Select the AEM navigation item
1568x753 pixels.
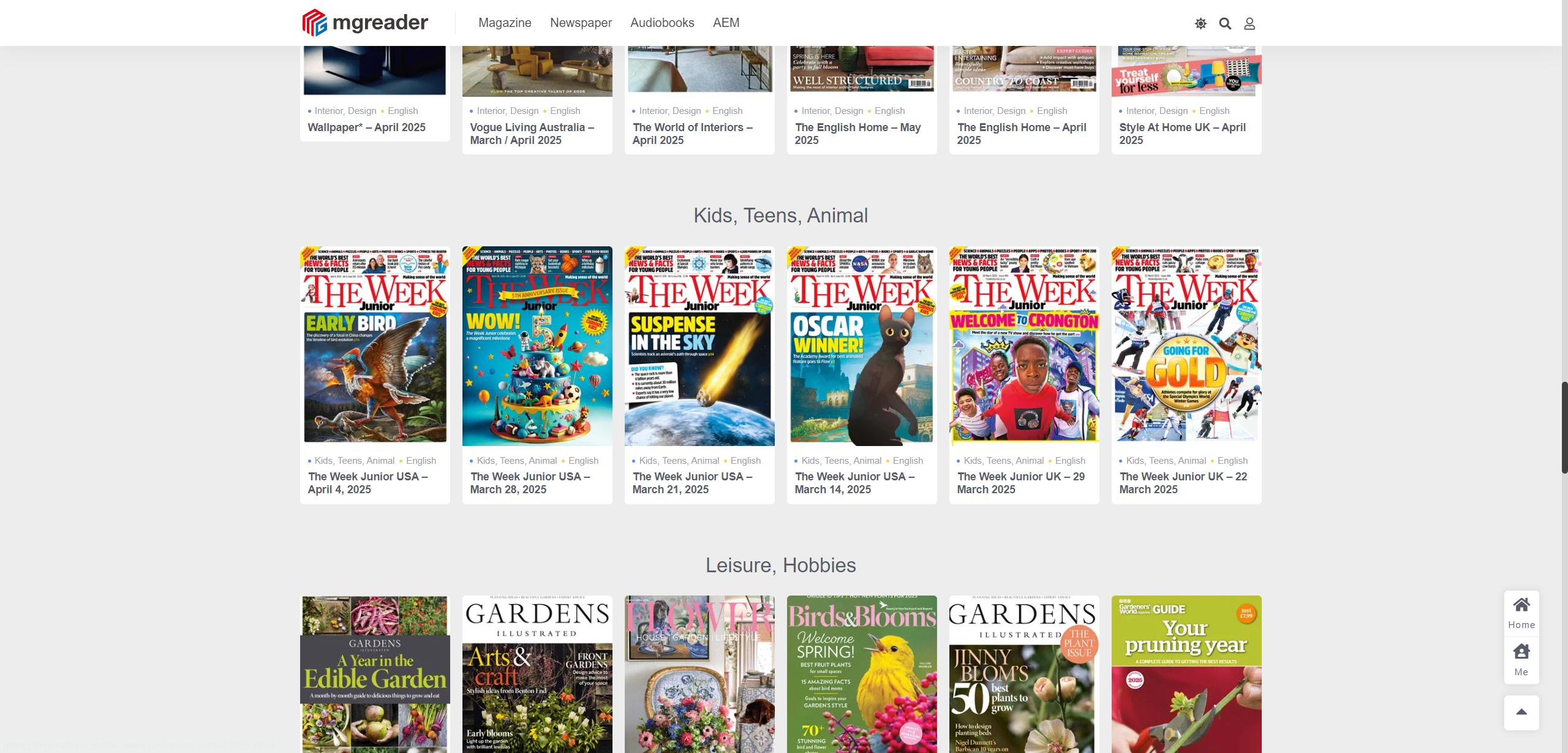pyautogui.click(x=726, y=23)
